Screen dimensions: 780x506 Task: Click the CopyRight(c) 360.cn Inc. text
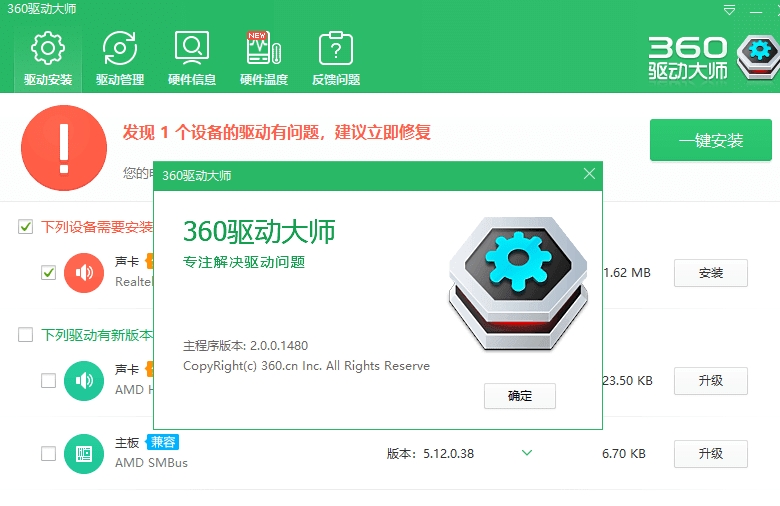pos(306,366)
